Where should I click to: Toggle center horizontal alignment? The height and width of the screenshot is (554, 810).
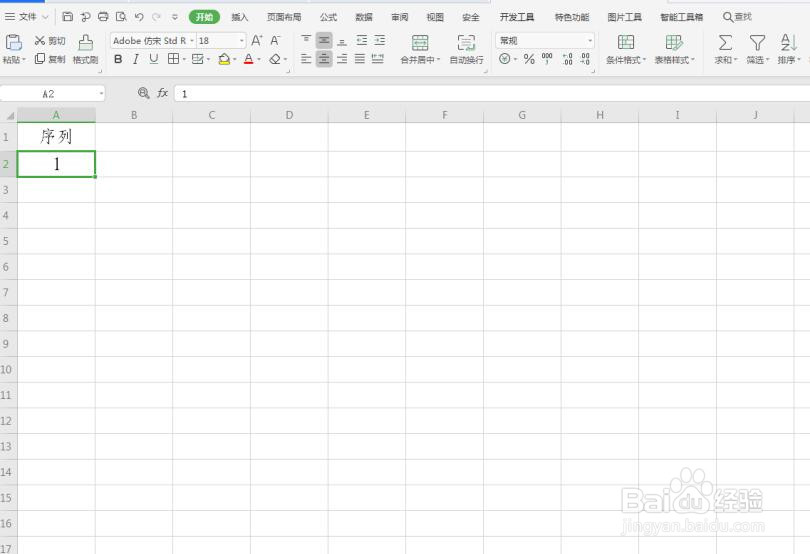point(324,59)
